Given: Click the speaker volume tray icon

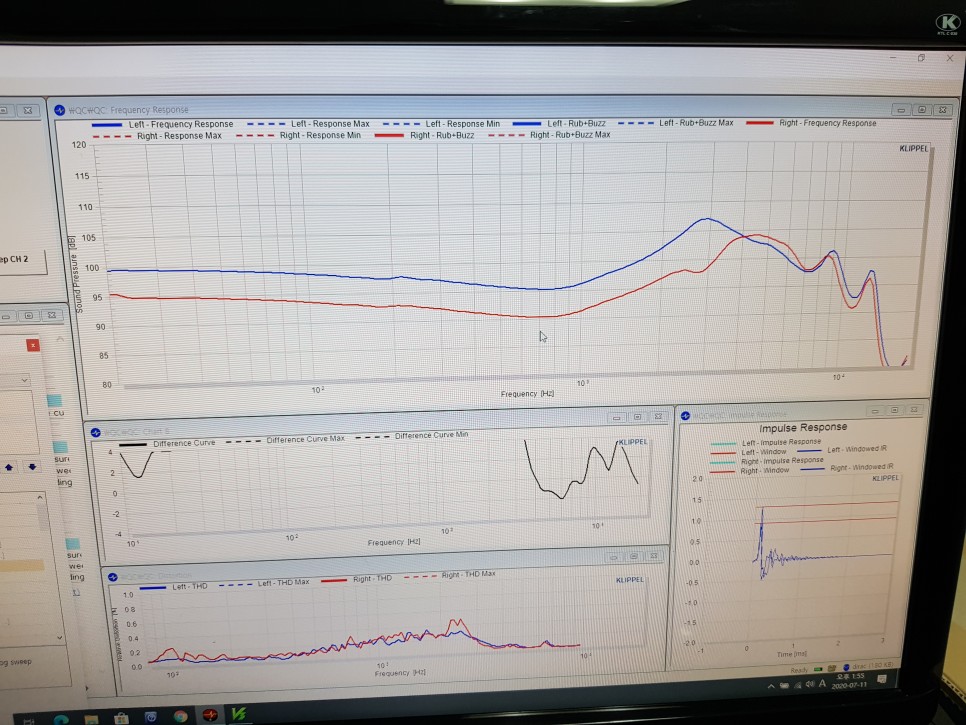Looking at the screenshot, I should (810, 684).
